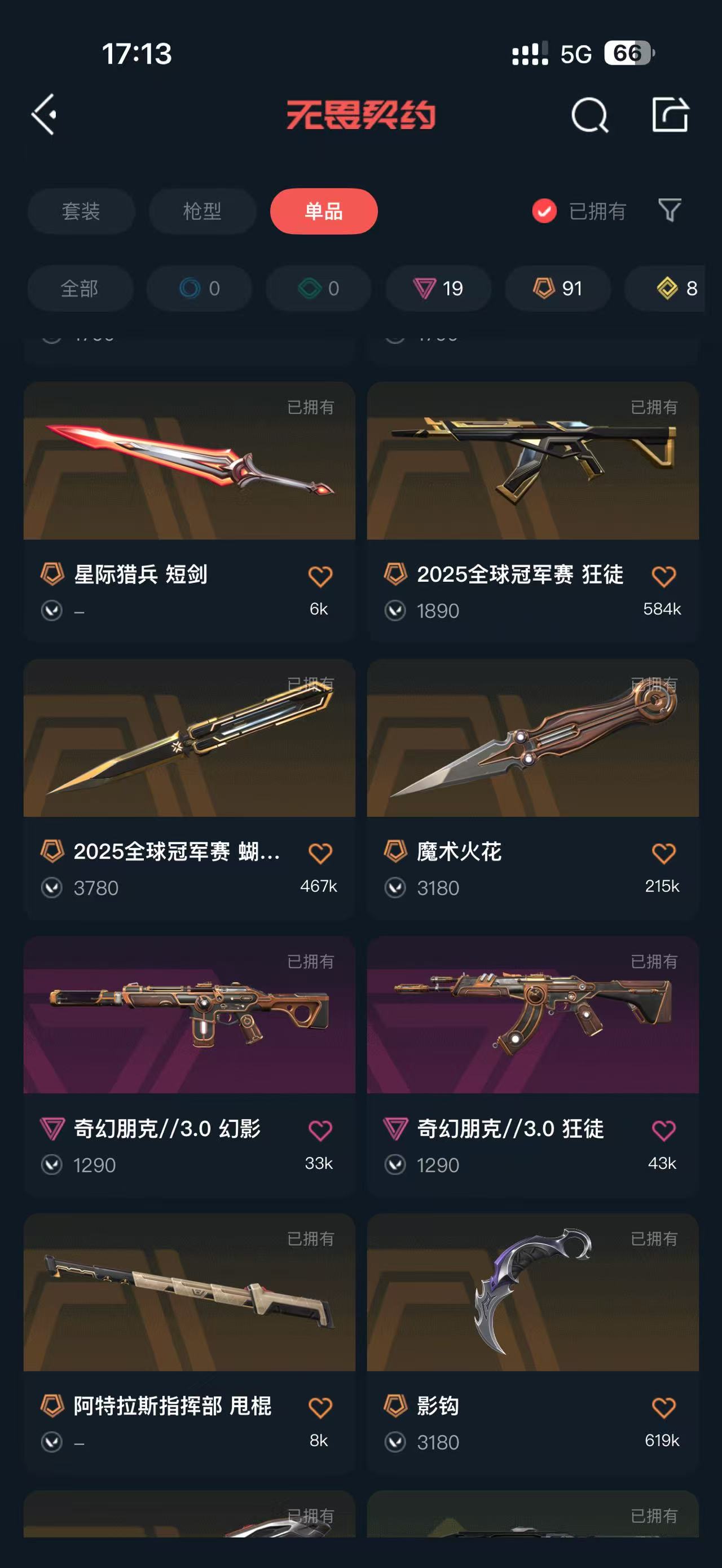722x1568 pixels.
Task: Tap the back arrow icon
Action: point(45,114)
